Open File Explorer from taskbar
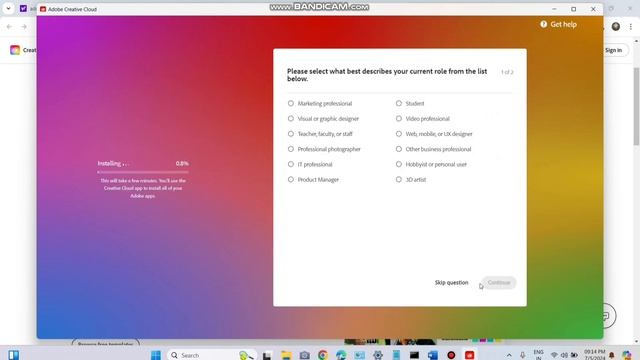Screen dimensions: 640x360 [286, 355]
